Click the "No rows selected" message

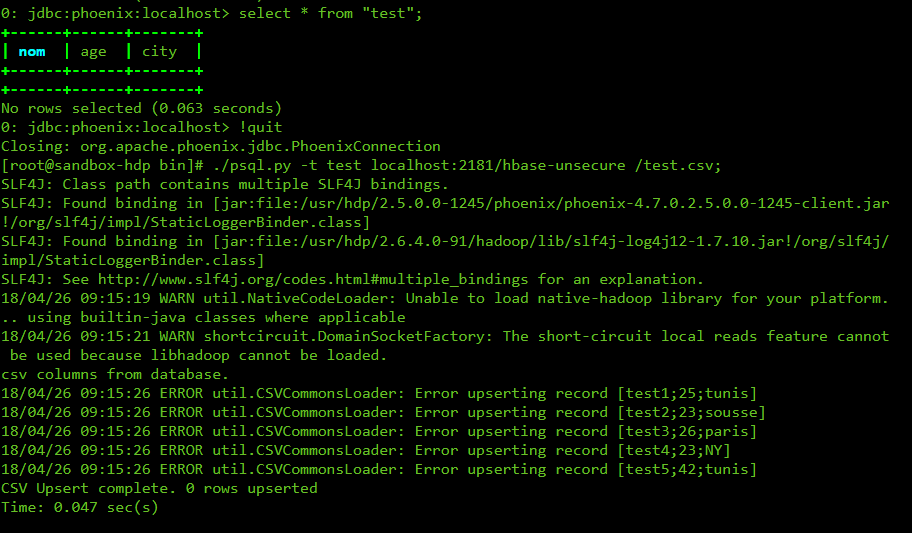click(141, 108)
